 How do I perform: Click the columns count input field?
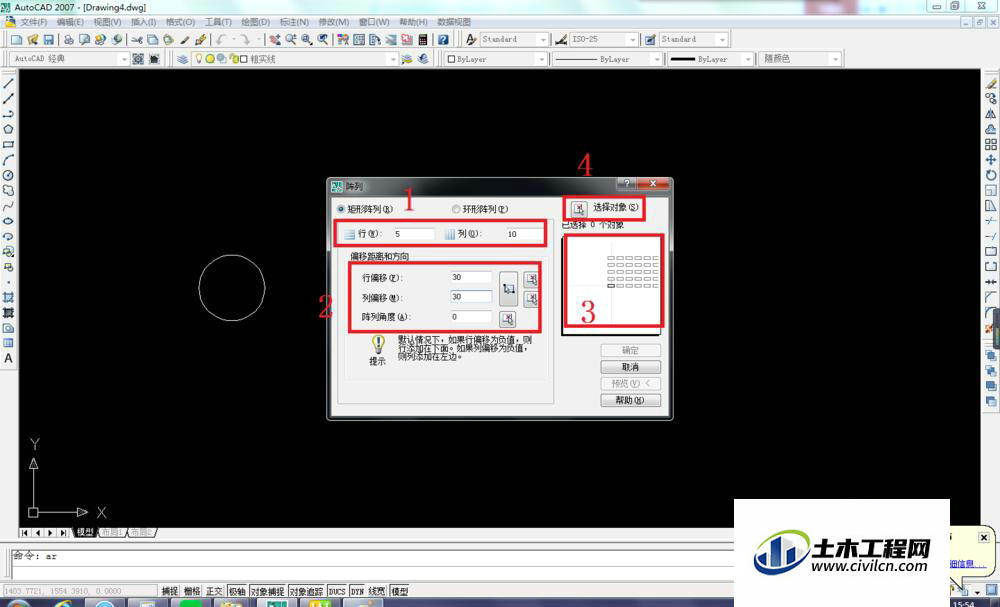coord(524,234)
